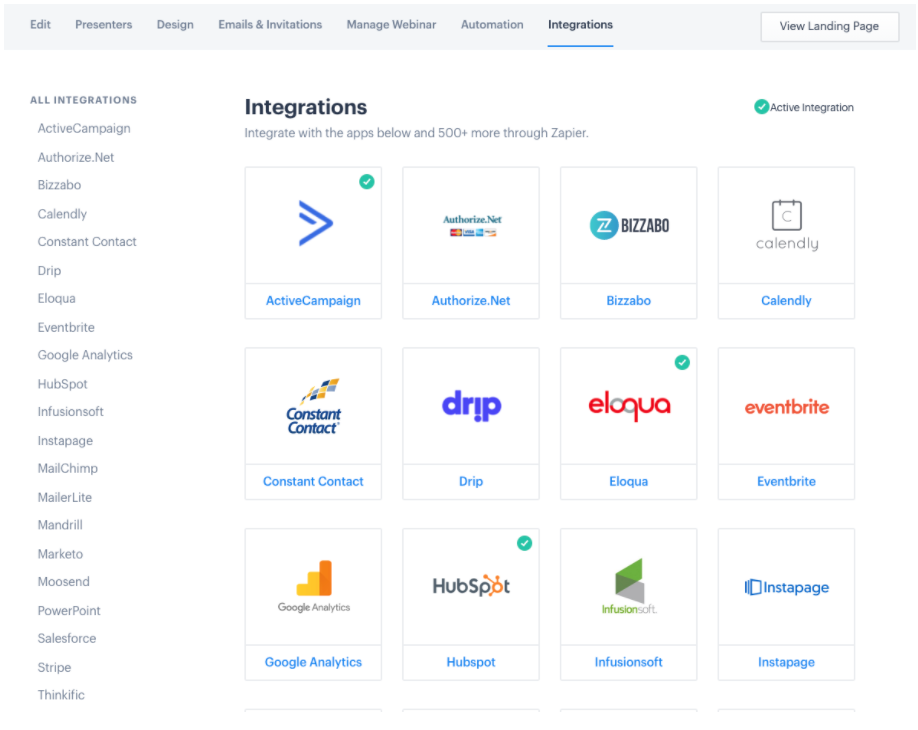This screenshot has width=918, height=730.
Task: Select MailerLite in the sidebar list
Action: 65,498
